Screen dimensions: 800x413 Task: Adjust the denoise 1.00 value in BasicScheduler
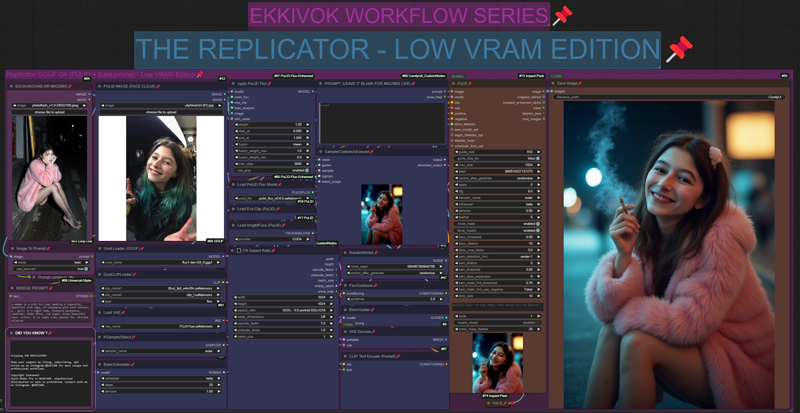pyautogui.click(x=162, y=391)
